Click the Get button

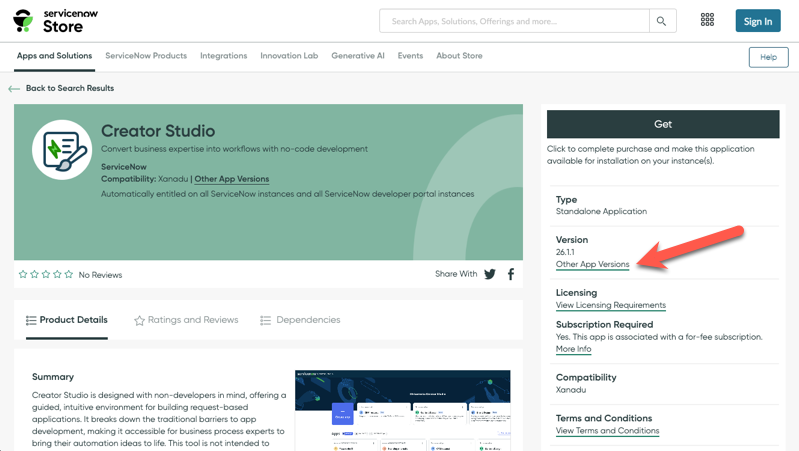(663, 124)
